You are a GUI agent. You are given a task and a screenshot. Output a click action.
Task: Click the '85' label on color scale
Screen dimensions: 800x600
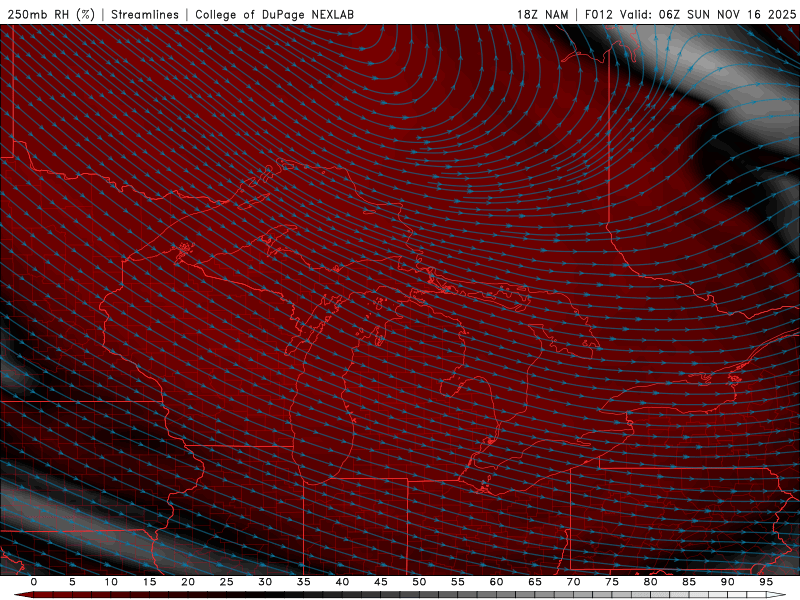689,582
